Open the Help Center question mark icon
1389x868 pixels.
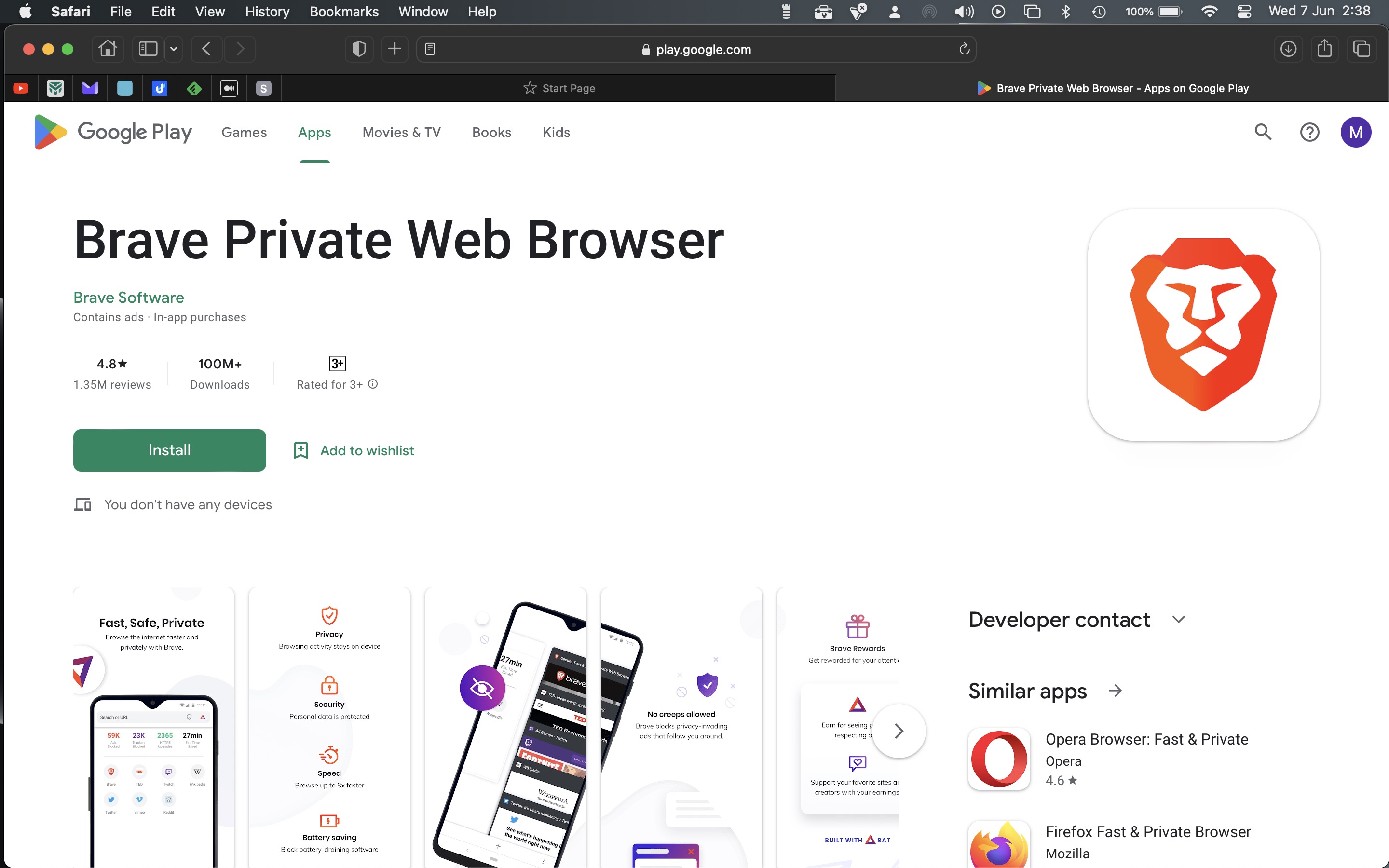1309,132
